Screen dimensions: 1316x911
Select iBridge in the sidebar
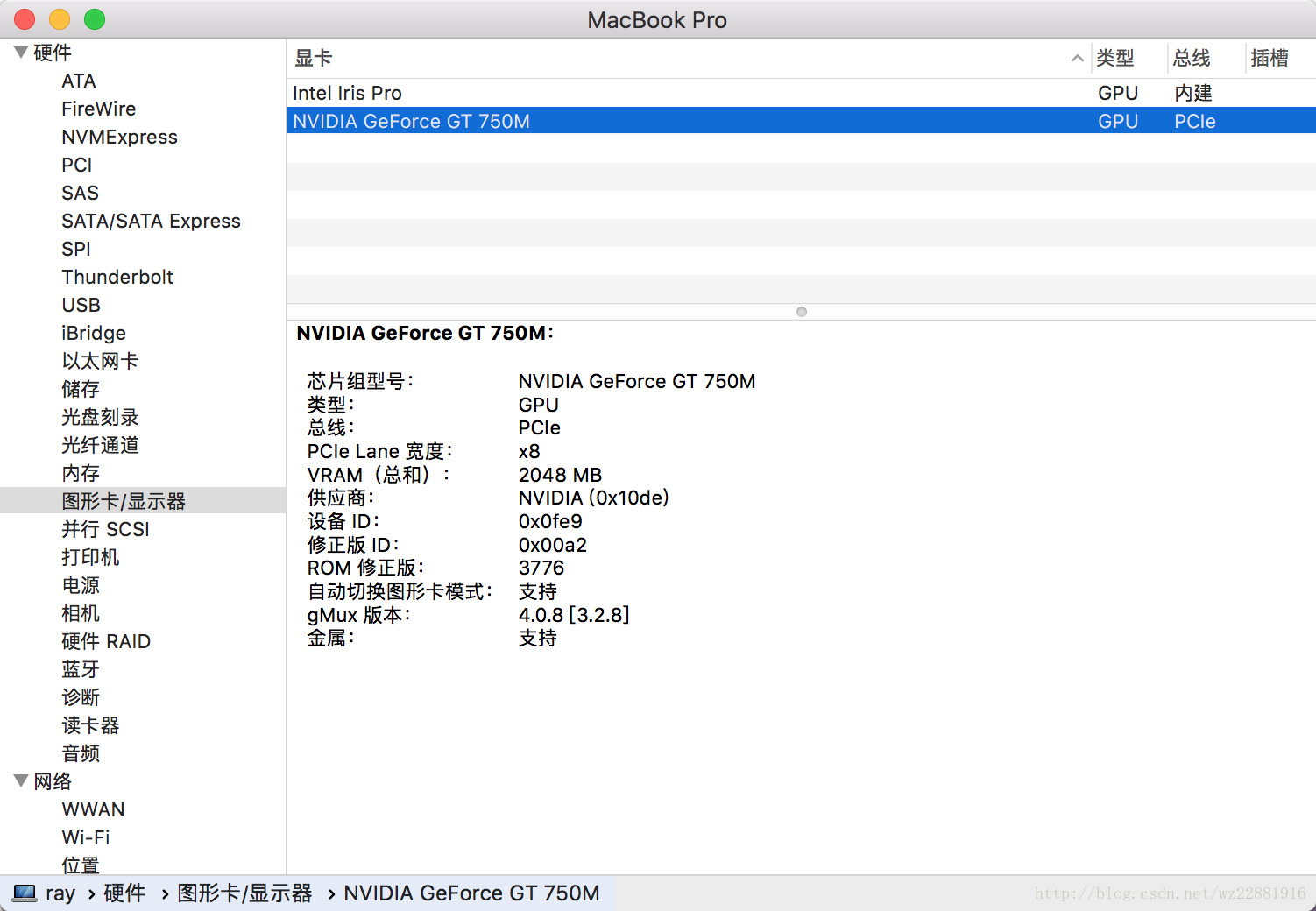[94, 333]
